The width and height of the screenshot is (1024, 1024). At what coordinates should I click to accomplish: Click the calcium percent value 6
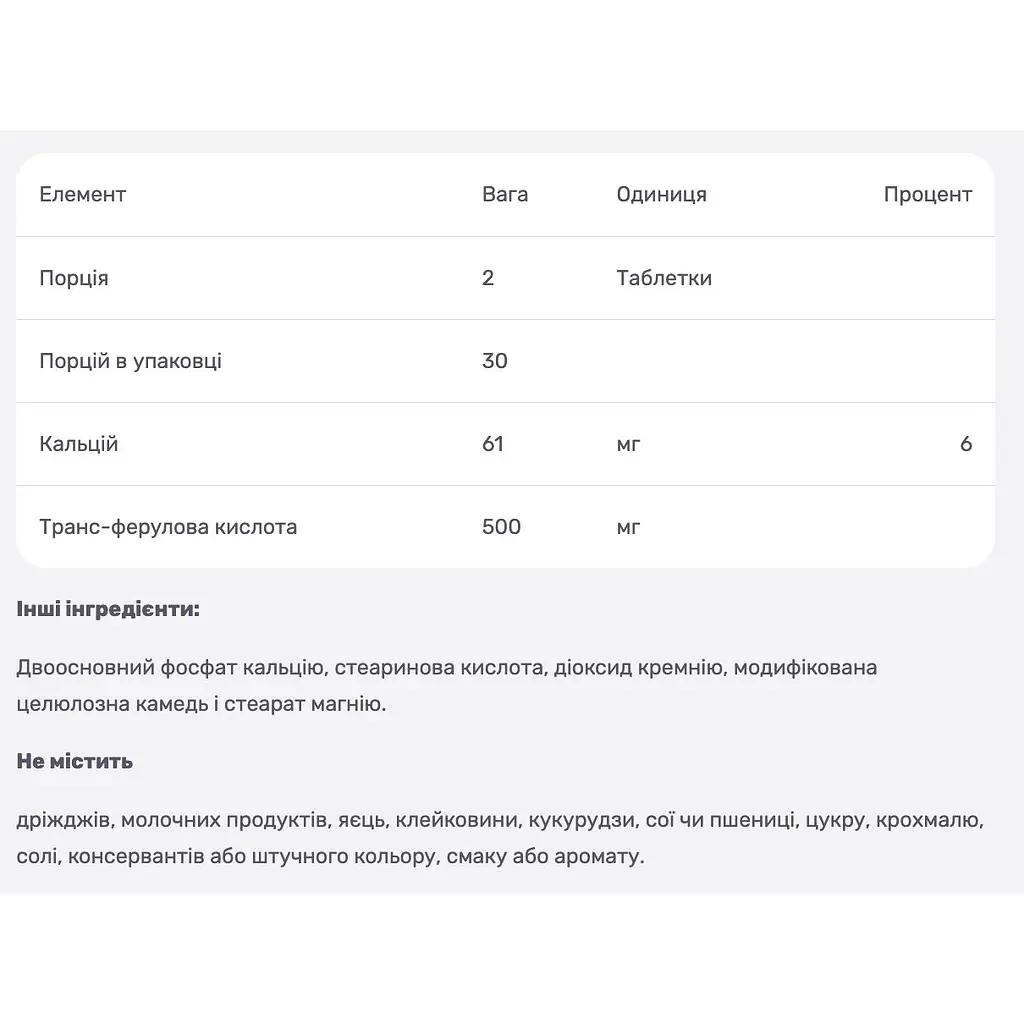tap(966, 444)
